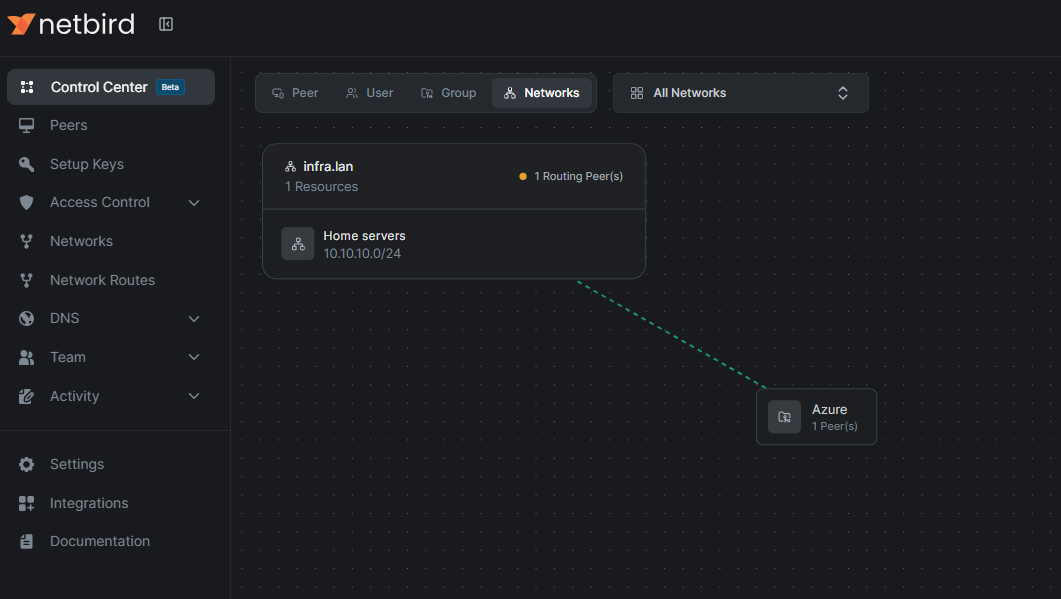Click the Settings gear icon
This screenshot has width=1061, height=599.
click(27, 464)
